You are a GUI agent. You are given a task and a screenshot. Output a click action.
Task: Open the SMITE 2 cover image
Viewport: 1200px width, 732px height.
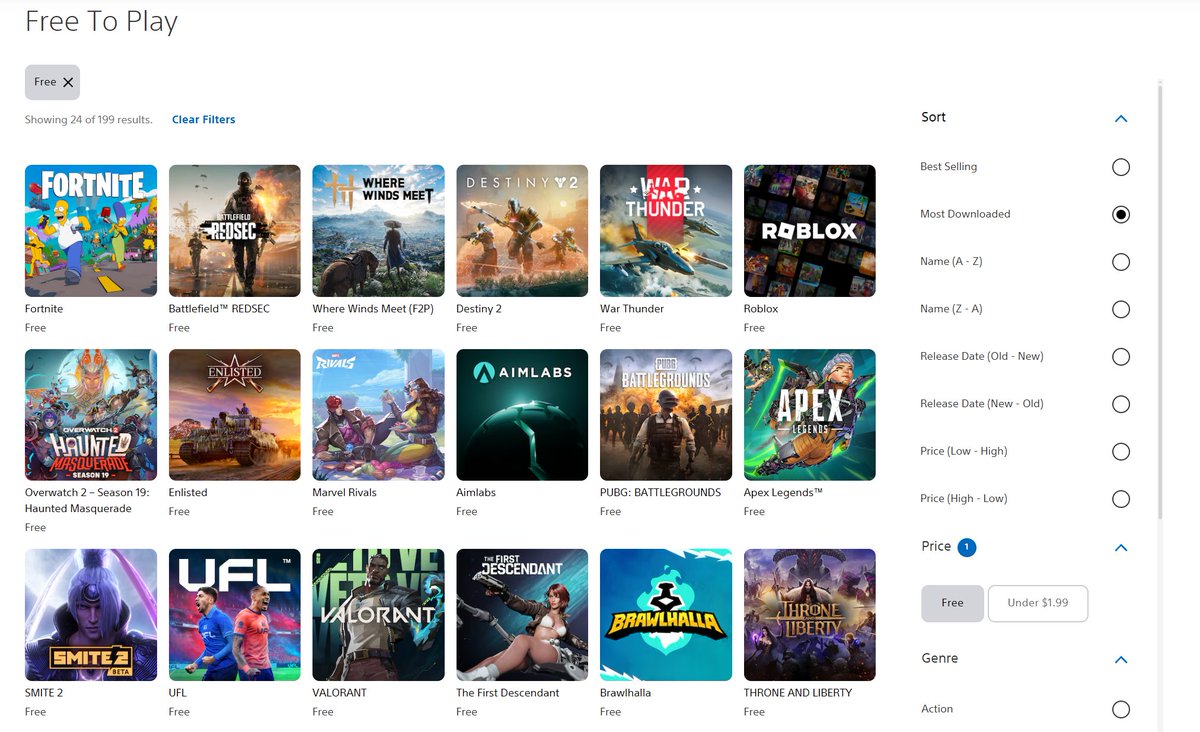coord(91,615)
